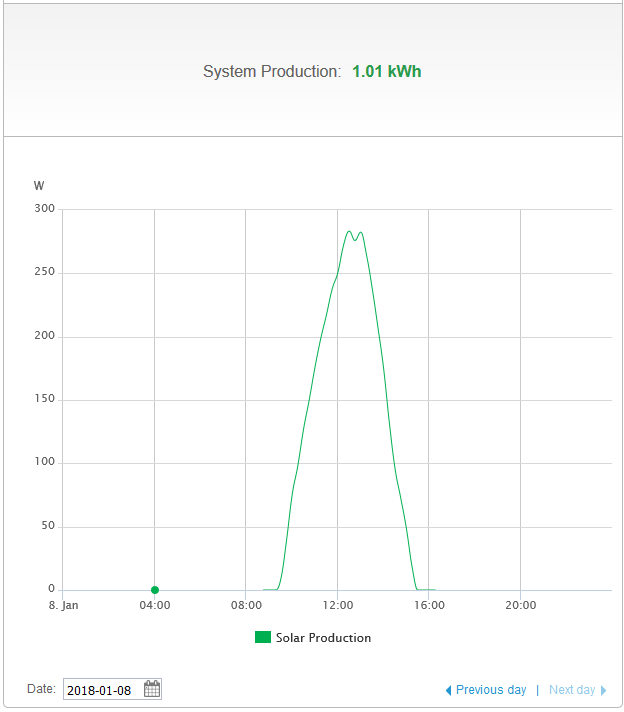This screenshot has width=624, height=712.
Task: Click the 300 y-axis label
Action: (45, 208)
